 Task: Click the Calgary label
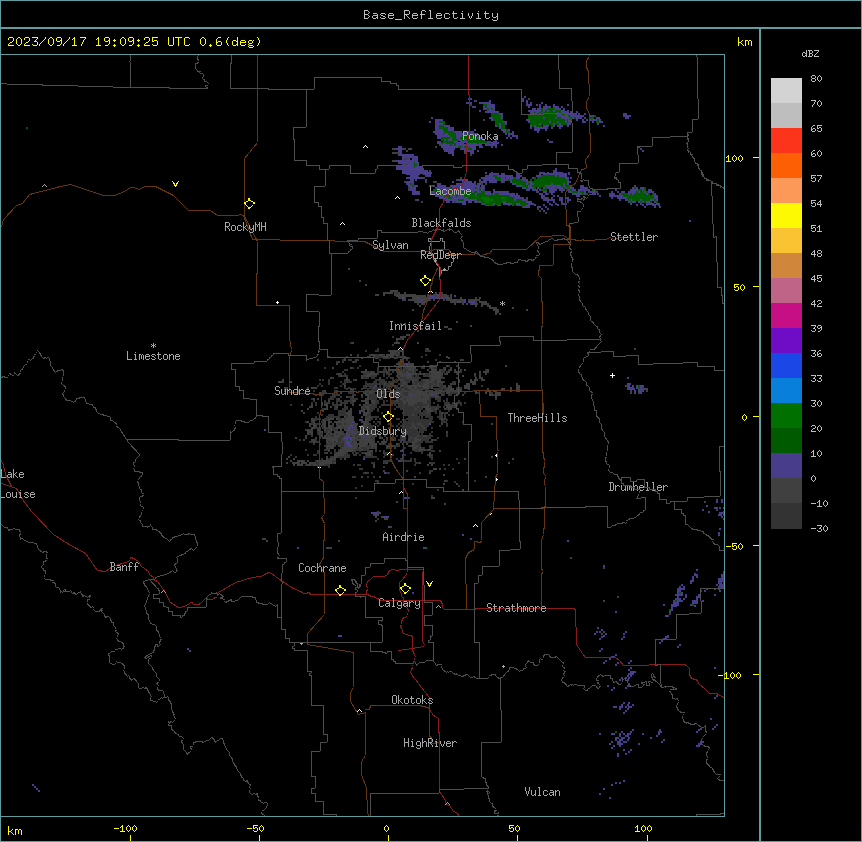tap(399, 603)
